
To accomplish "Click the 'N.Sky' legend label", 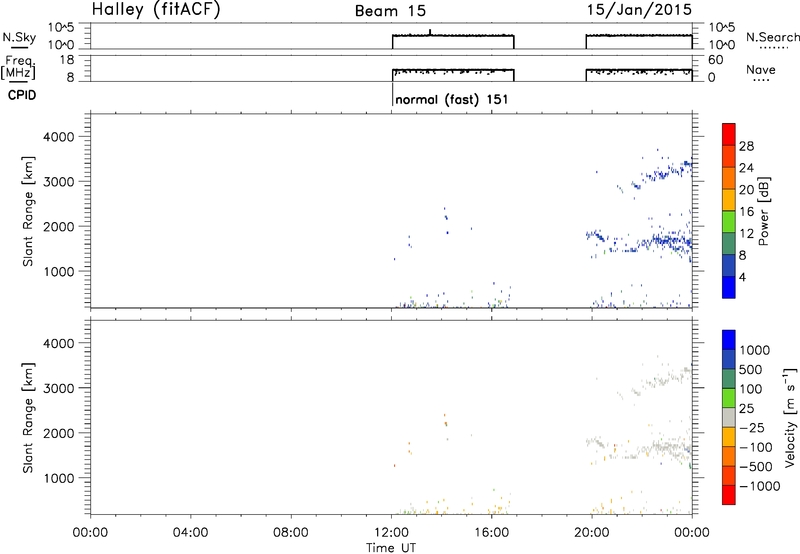I will pyautogui.click(x=19, y=37).
